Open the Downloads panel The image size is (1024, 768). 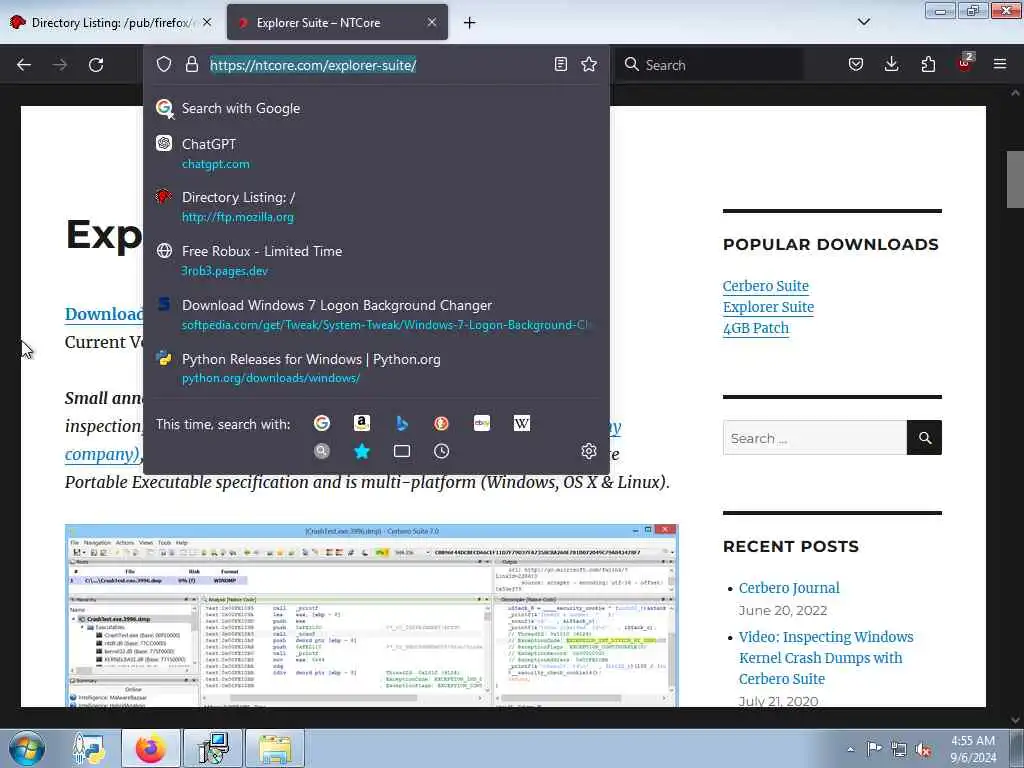[x=891, y=64]
